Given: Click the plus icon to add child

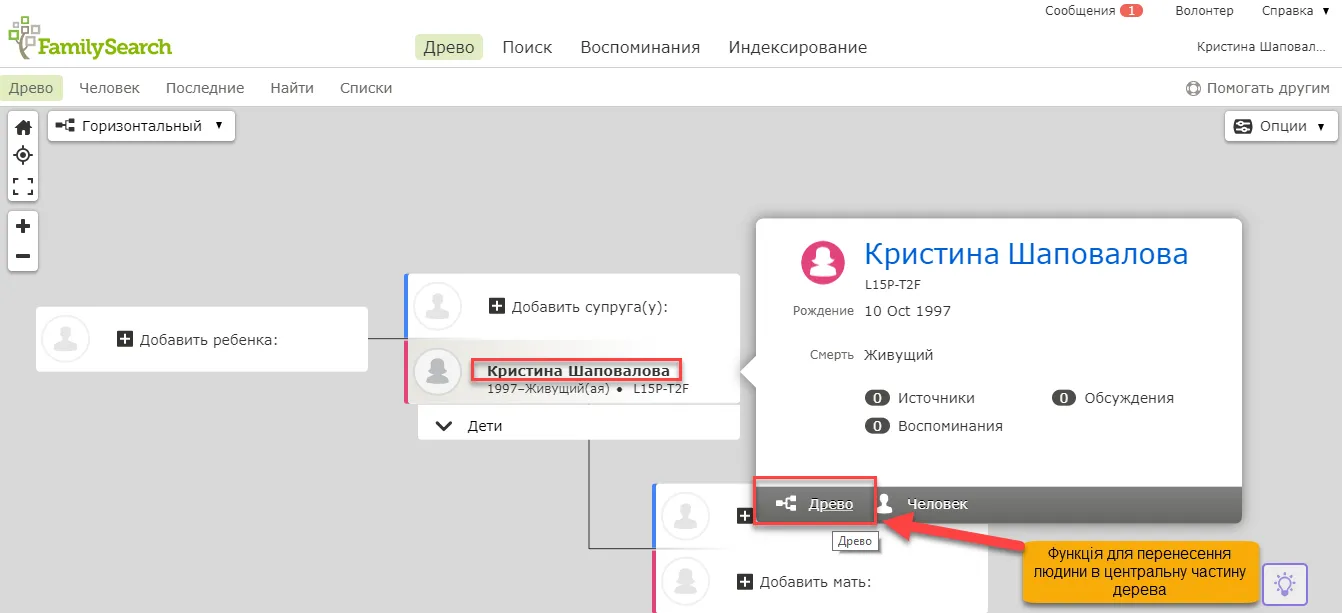Looking at the screenshot, I should 125,340.
